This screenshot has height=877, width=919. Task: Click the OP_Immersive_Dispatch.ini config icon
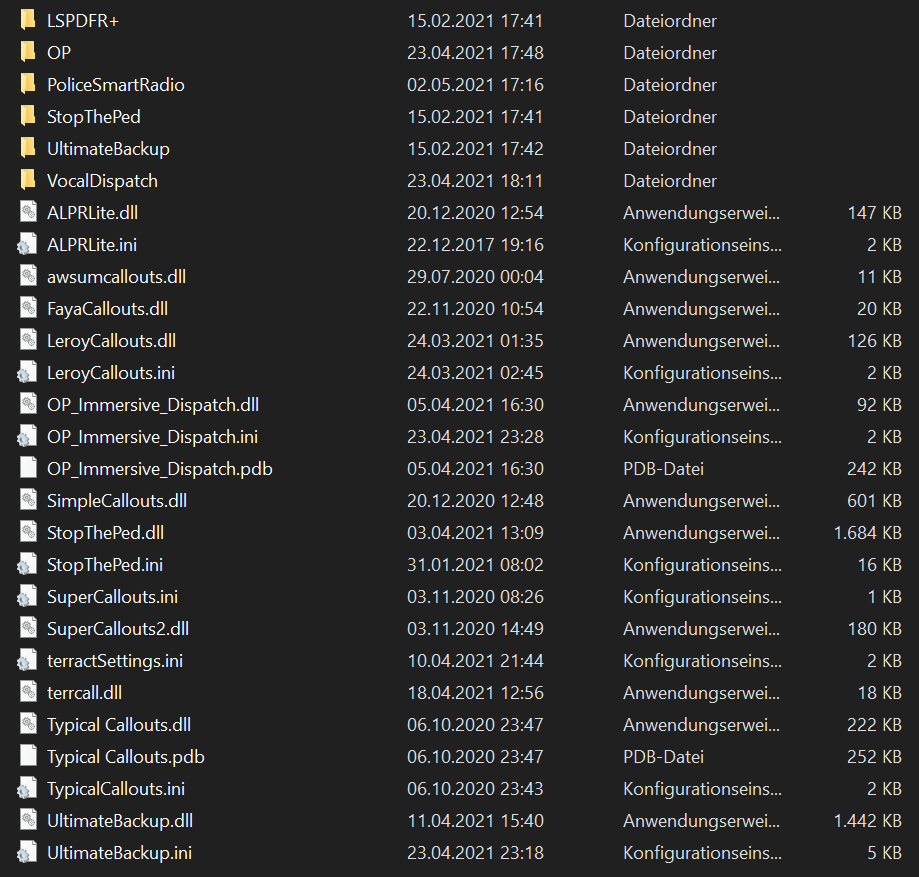pyautogui.click(x=27, y=437)
